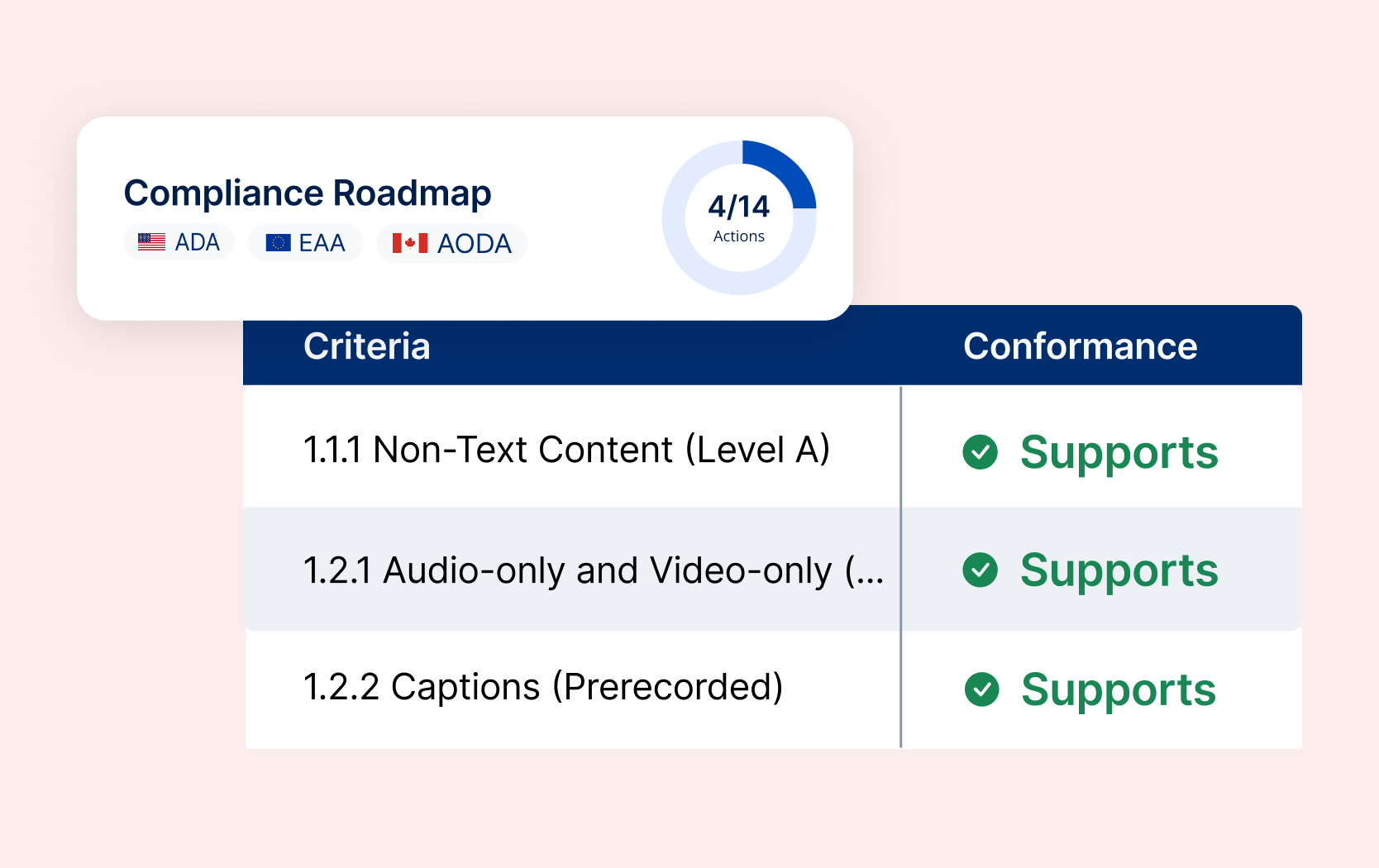Click the Criteria column header
1379x868 pixels.
(x=366, y=346)
